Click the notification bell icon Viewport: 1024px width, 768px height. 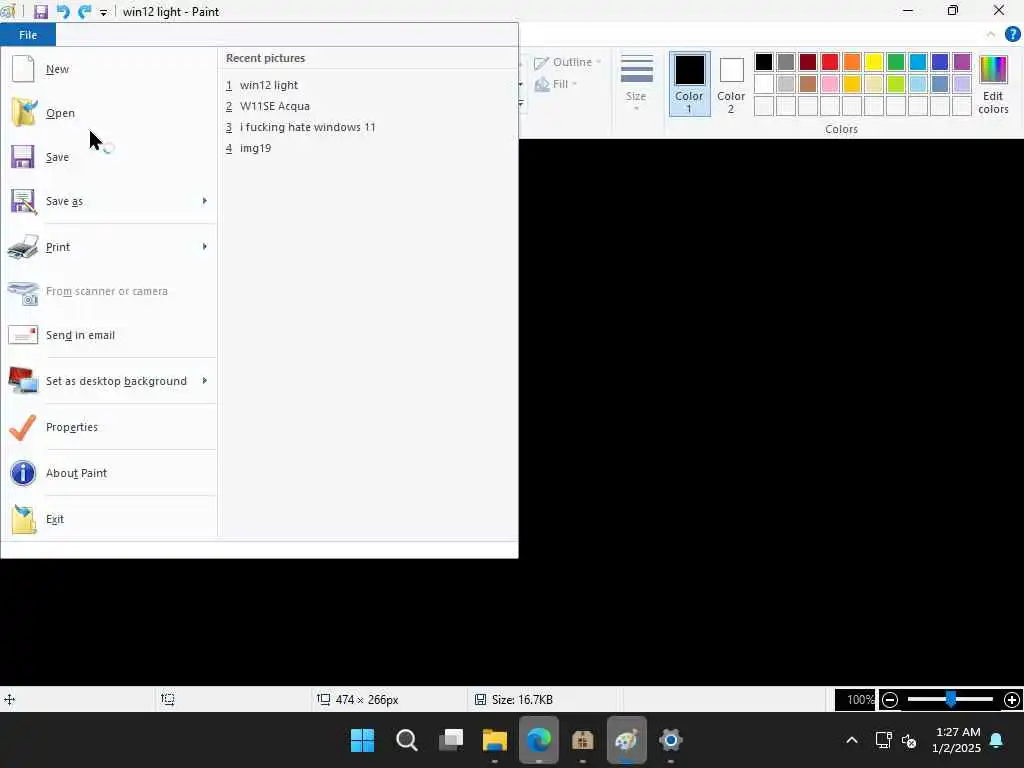[996, 740]
